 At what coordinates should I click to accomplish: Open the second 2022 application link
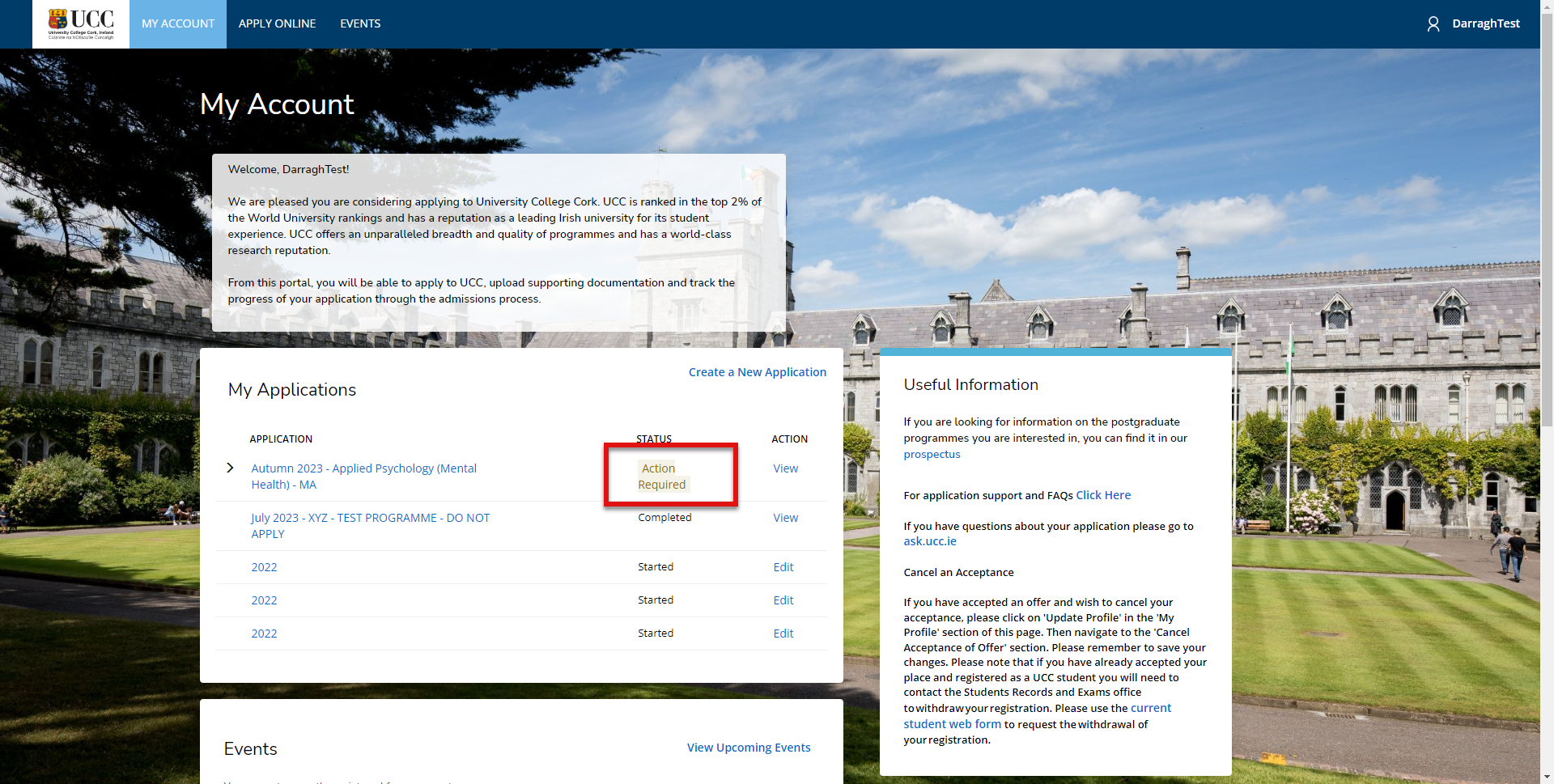pos(264,600)
